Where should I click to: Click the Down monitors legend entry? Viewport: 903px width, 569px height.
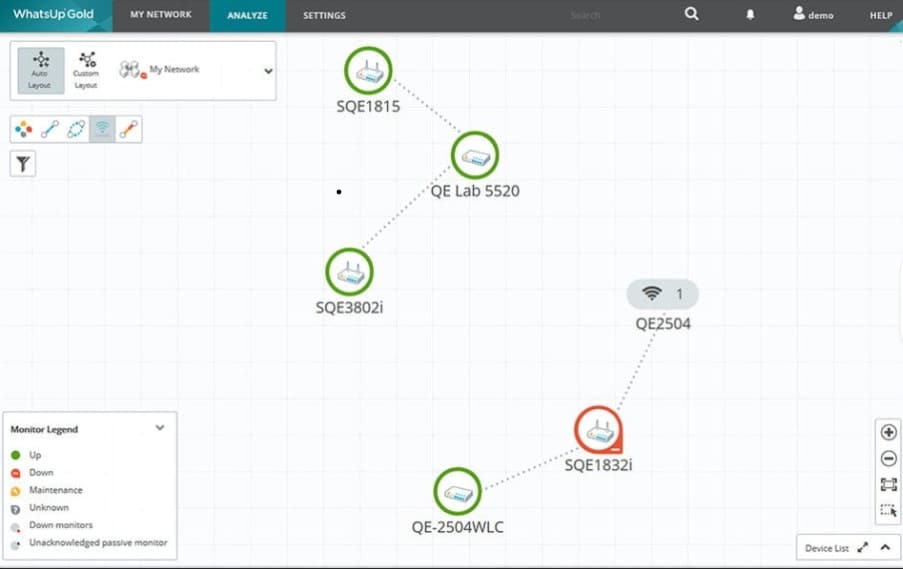point(52,525)
